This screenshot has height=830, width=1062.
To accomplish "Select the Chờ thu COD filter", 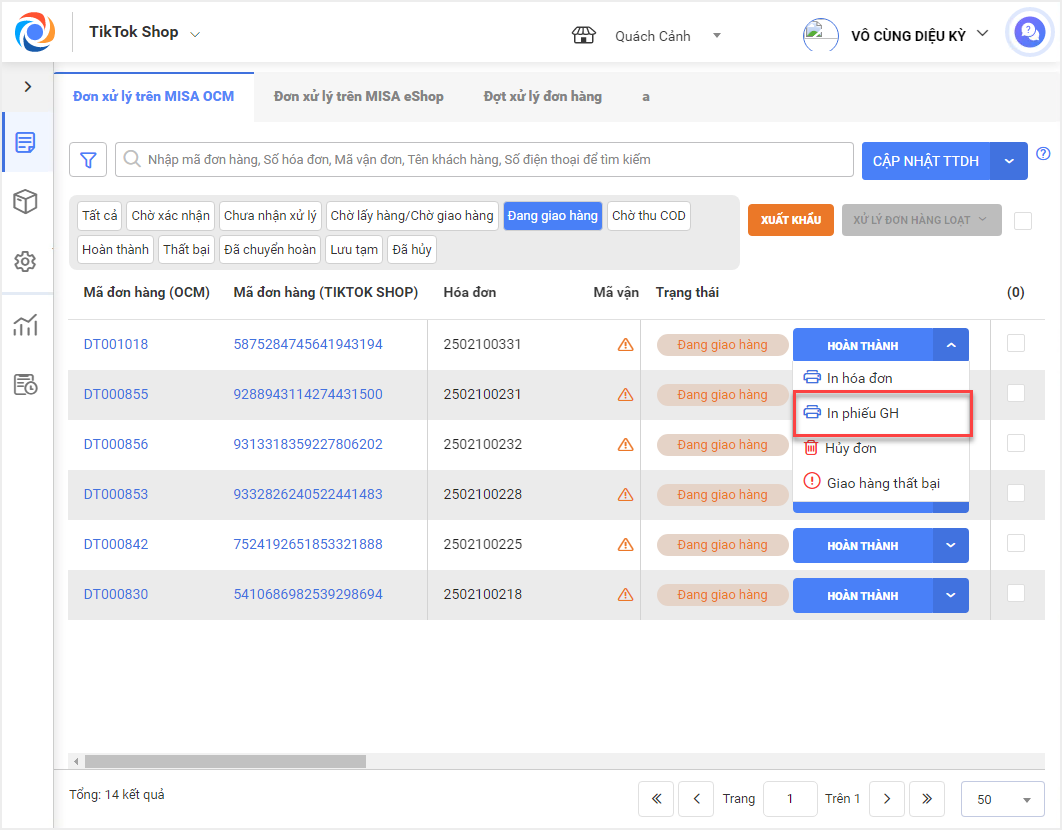I will [x=649, y=215].
